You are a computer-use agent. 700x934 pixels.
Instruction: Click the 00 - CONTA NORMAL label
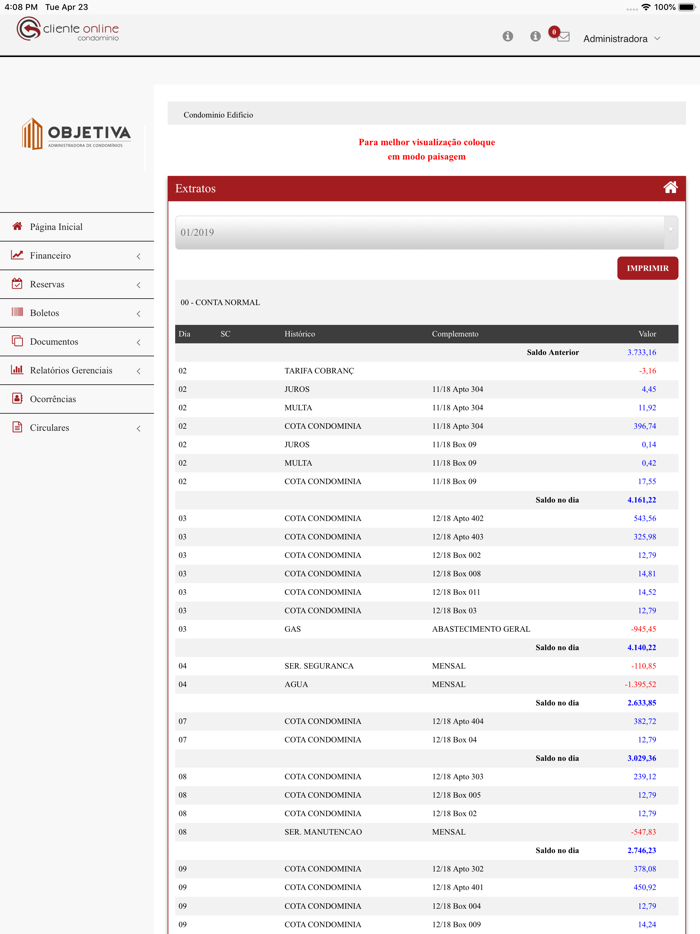[x=220, y=303]
